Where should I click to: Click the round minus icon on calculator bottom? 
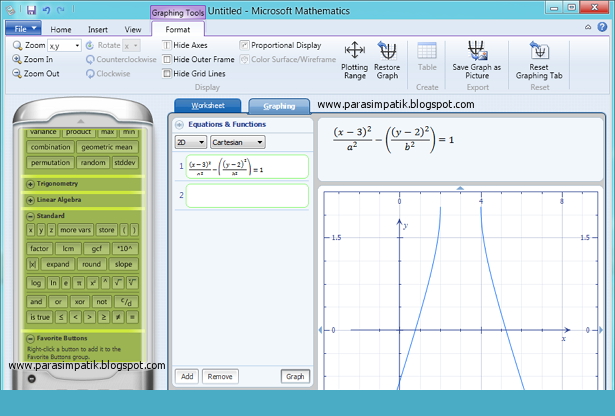(x=32, y=379)
